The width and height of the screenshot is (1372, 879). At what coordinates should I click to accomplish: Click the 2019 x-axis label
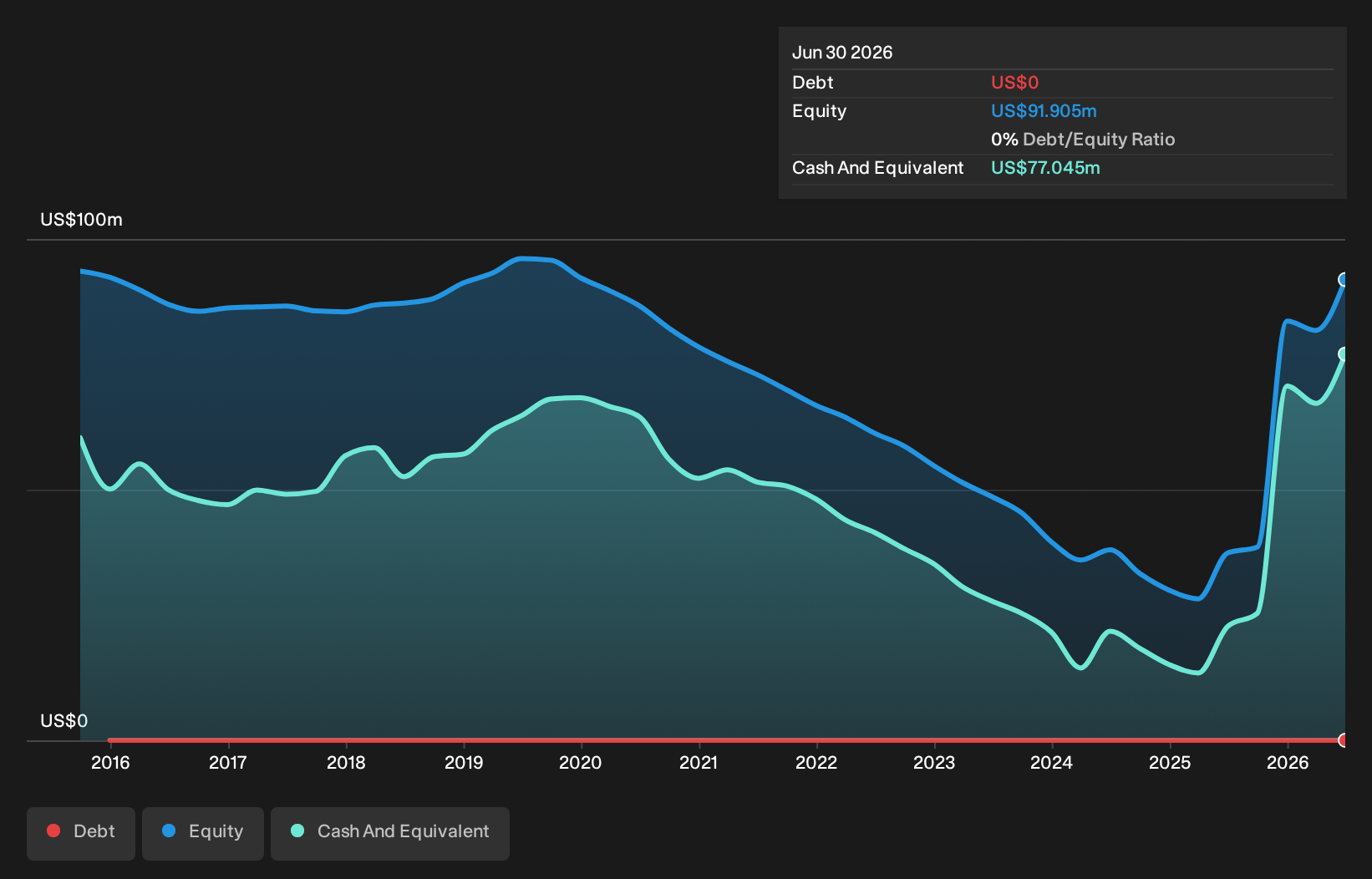(464, 762)
